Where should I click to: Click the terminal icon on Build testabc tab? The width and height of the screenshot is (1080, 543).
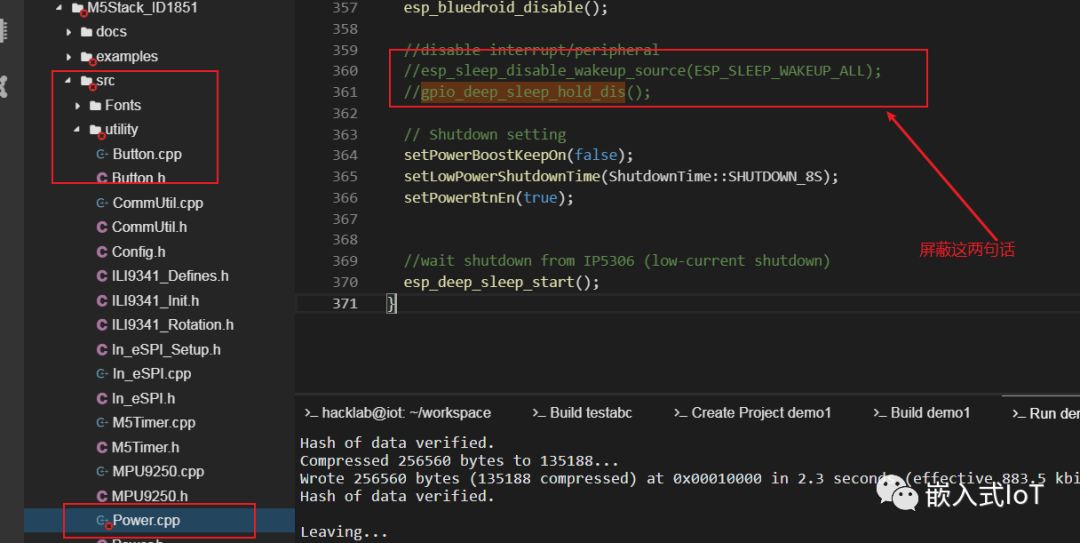point(539,413)
